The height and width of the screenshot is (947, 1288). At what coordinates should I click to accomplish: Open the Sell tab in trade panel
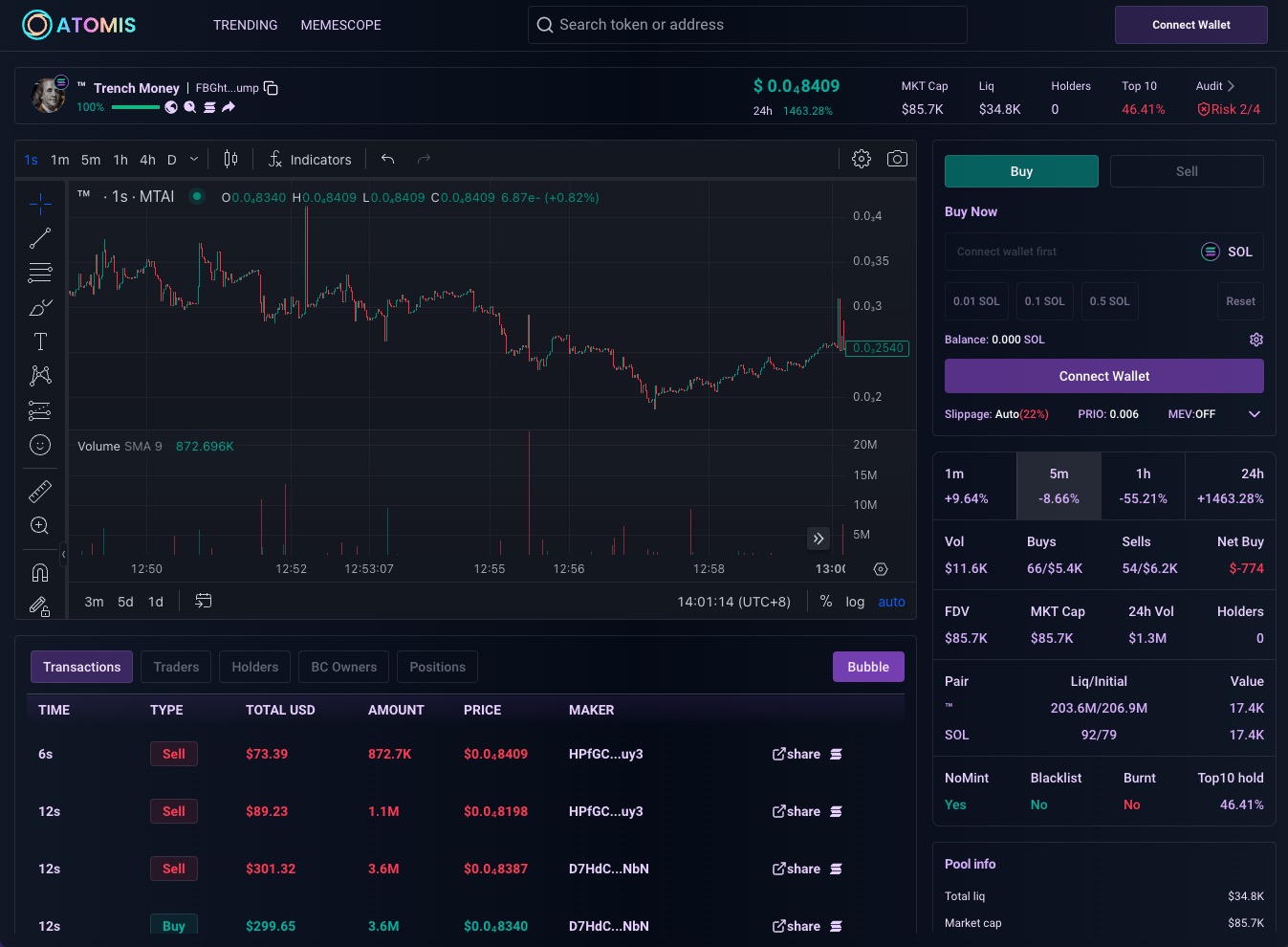[x=1186, y=171]
